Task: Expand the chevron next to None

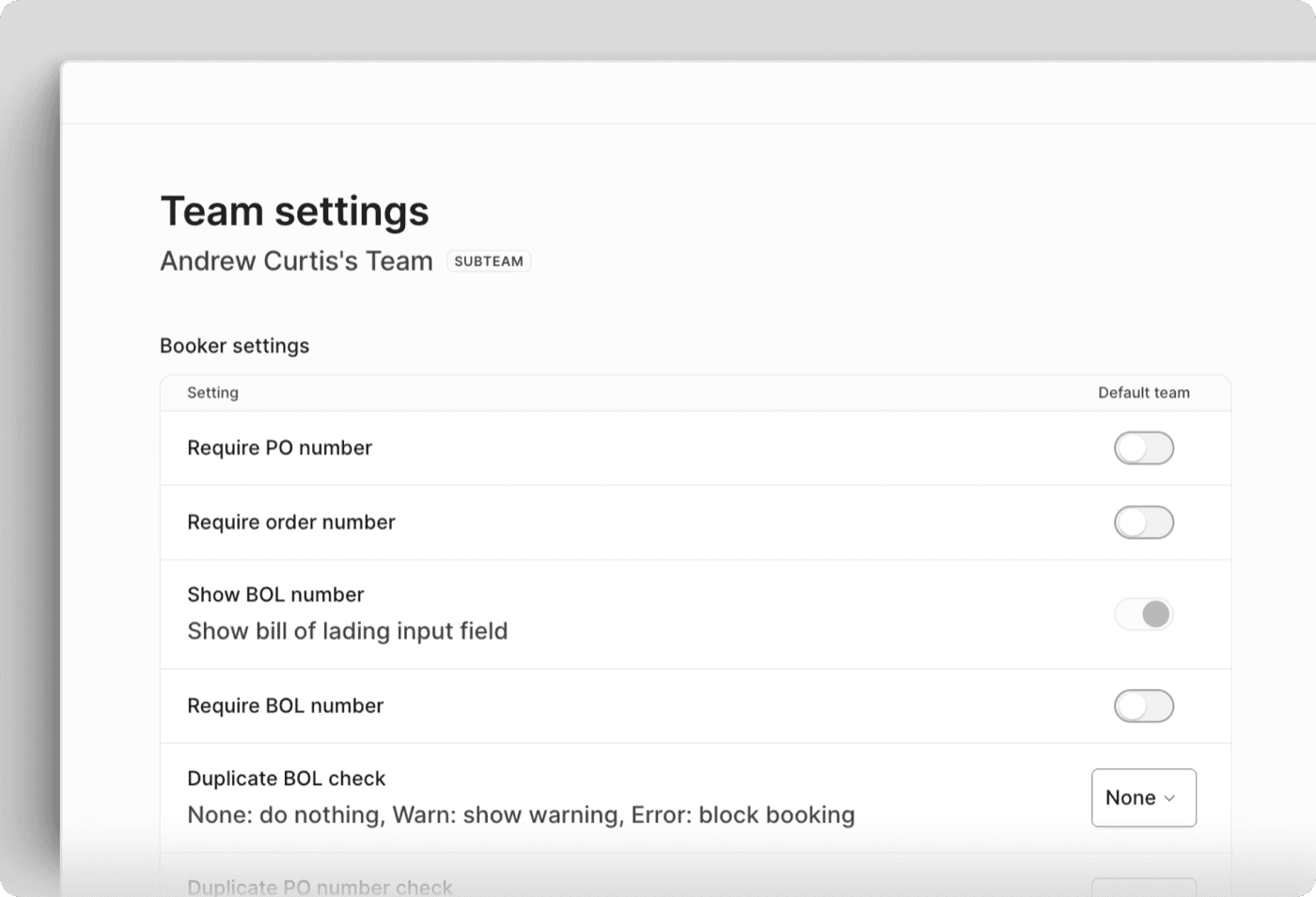Action: [x=1169, y=797]
